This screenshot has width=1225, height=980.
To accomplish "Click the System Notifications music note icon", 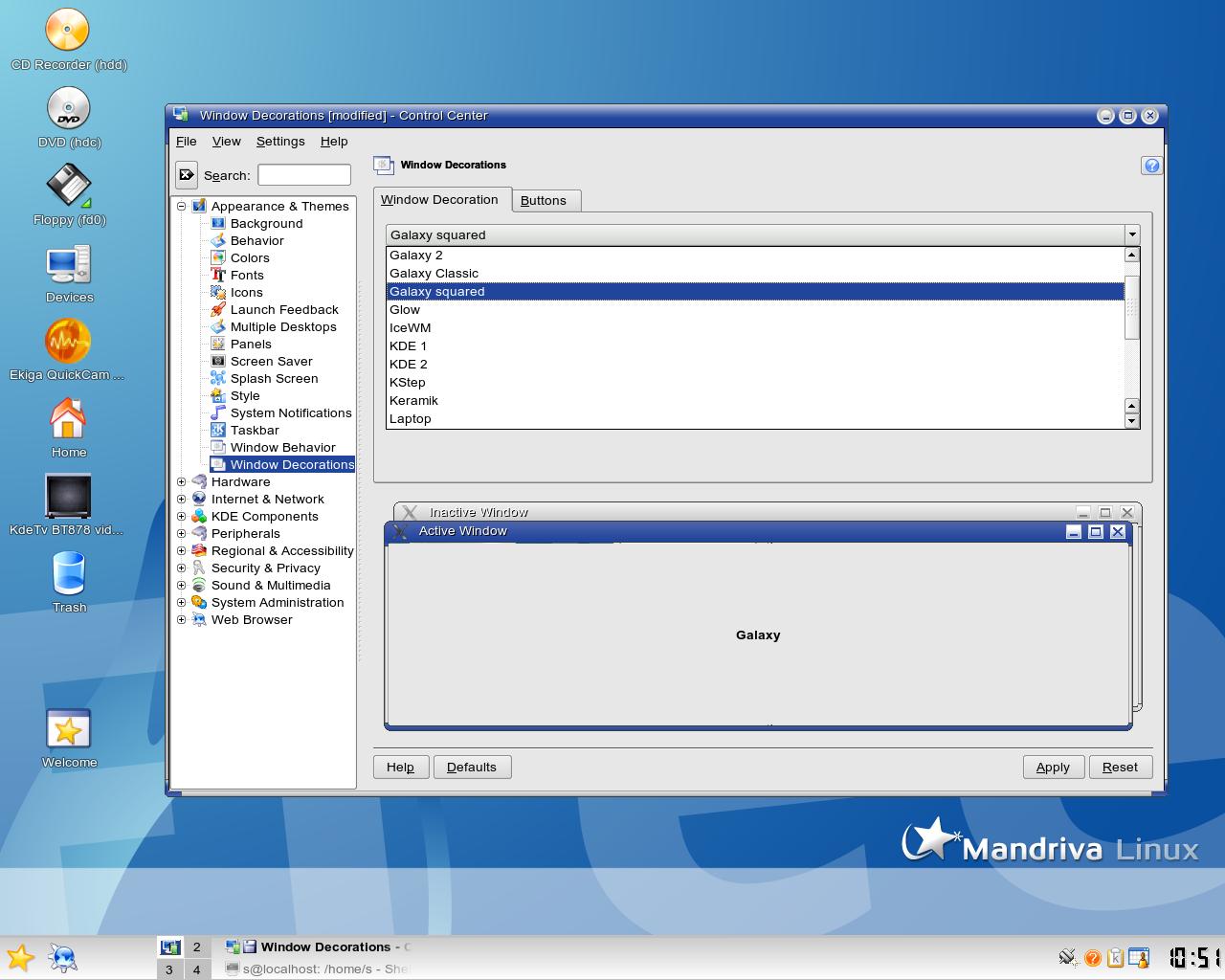I will pos(218,412).
